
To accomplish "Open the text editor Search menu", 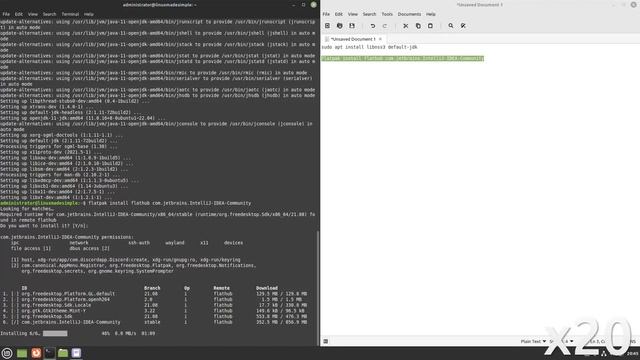I will tap(369, 14).
